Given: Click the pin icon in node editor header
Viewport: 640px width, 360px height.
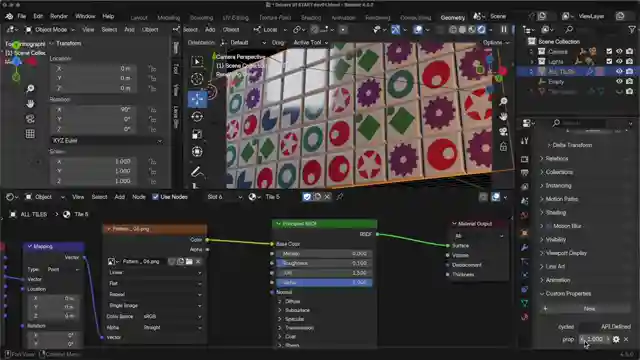Looking at the screenshot, I should tap(340, 197).
